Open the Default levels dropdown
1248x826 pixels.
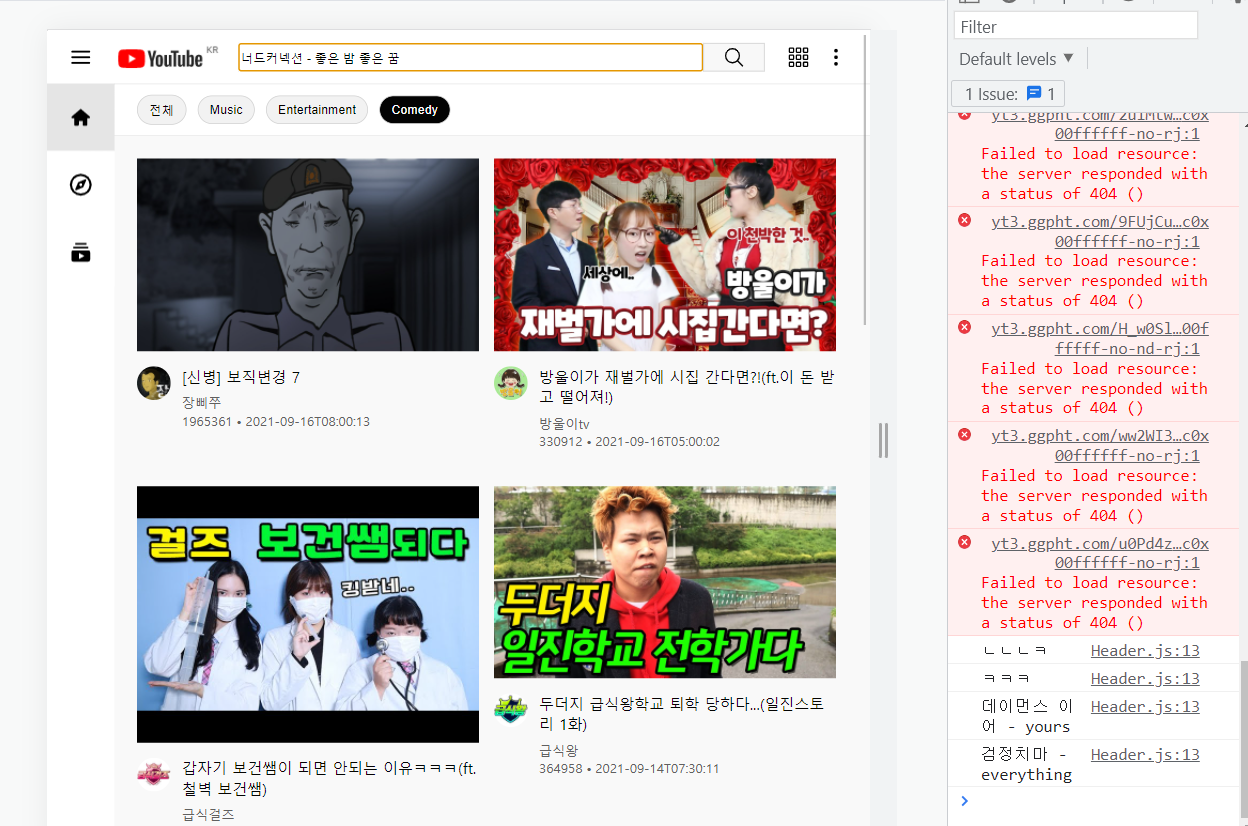(1017, 59)
